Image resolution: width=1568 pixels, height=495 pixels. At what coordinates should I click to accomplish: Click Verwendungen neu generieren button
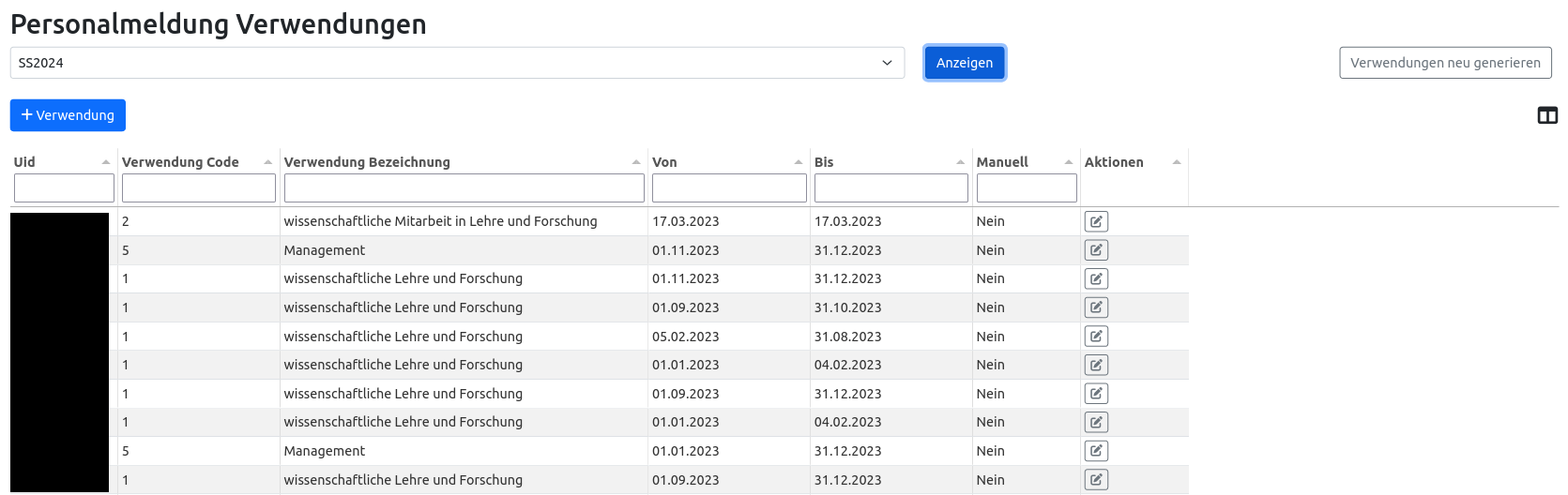point(1444,63)
